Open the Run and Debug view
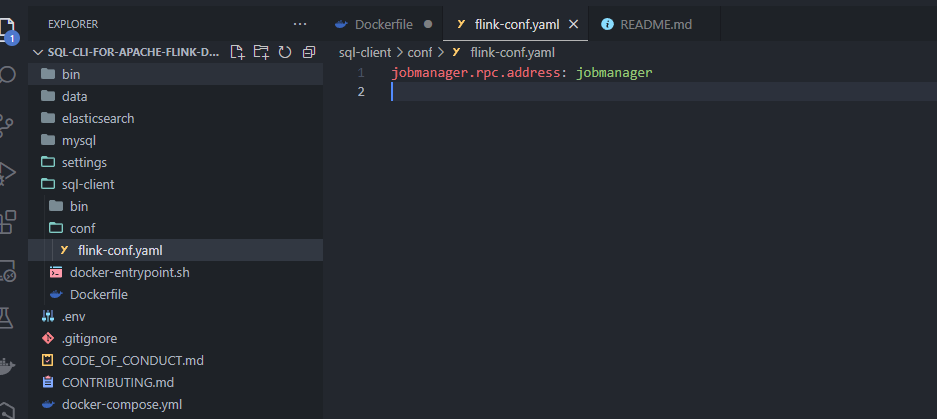This screenshot has height=419, width=937. [6, 173]
